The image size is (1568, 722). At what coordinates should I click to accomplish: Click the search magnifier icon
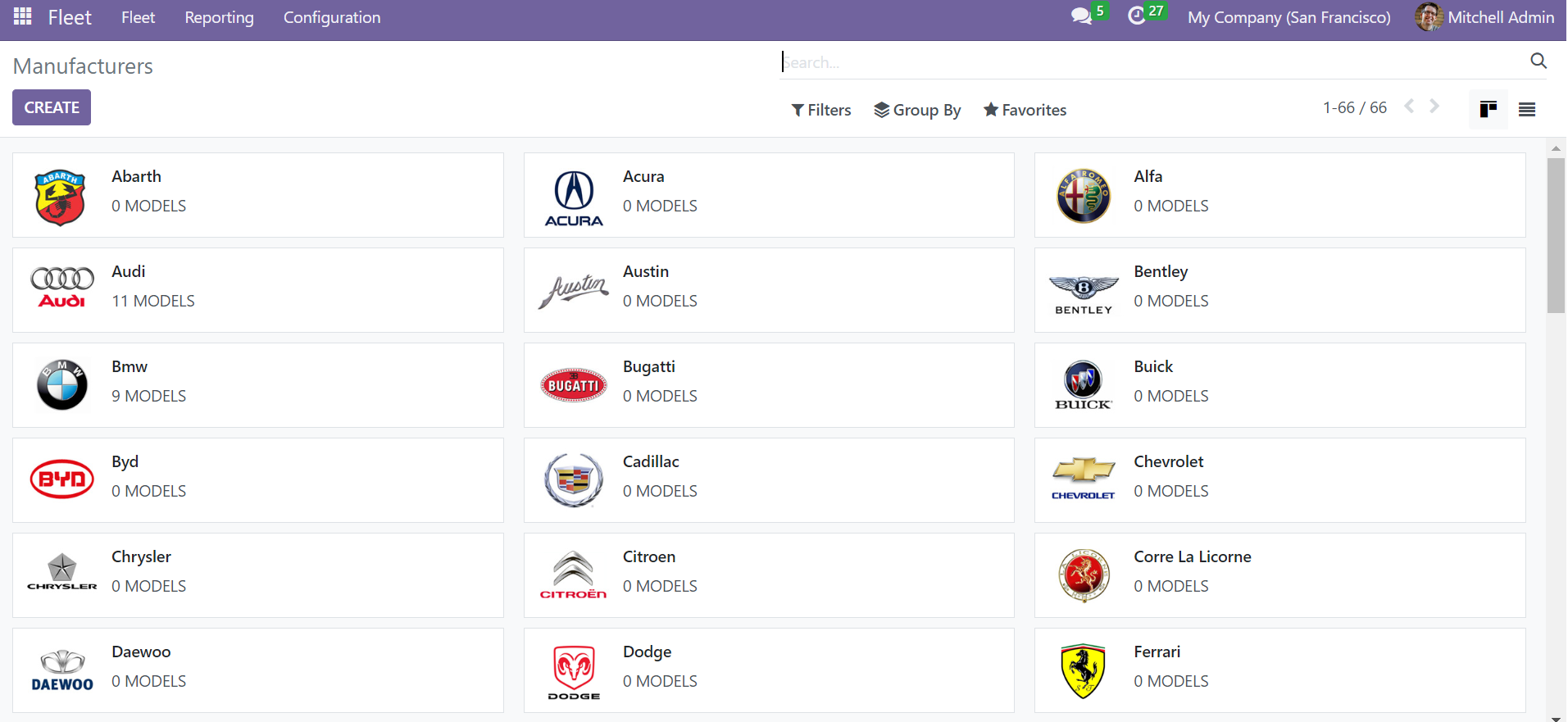click(1538, 61)
